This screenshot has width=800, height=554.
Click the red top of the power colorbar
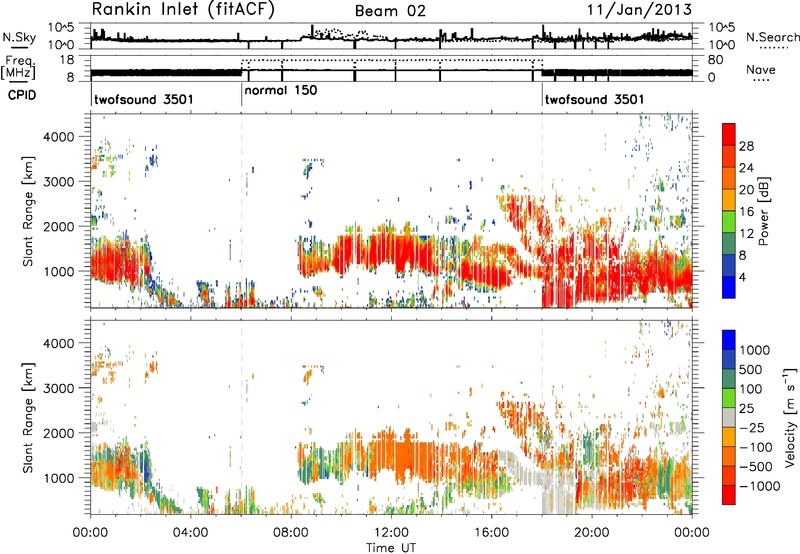point(729,134)
